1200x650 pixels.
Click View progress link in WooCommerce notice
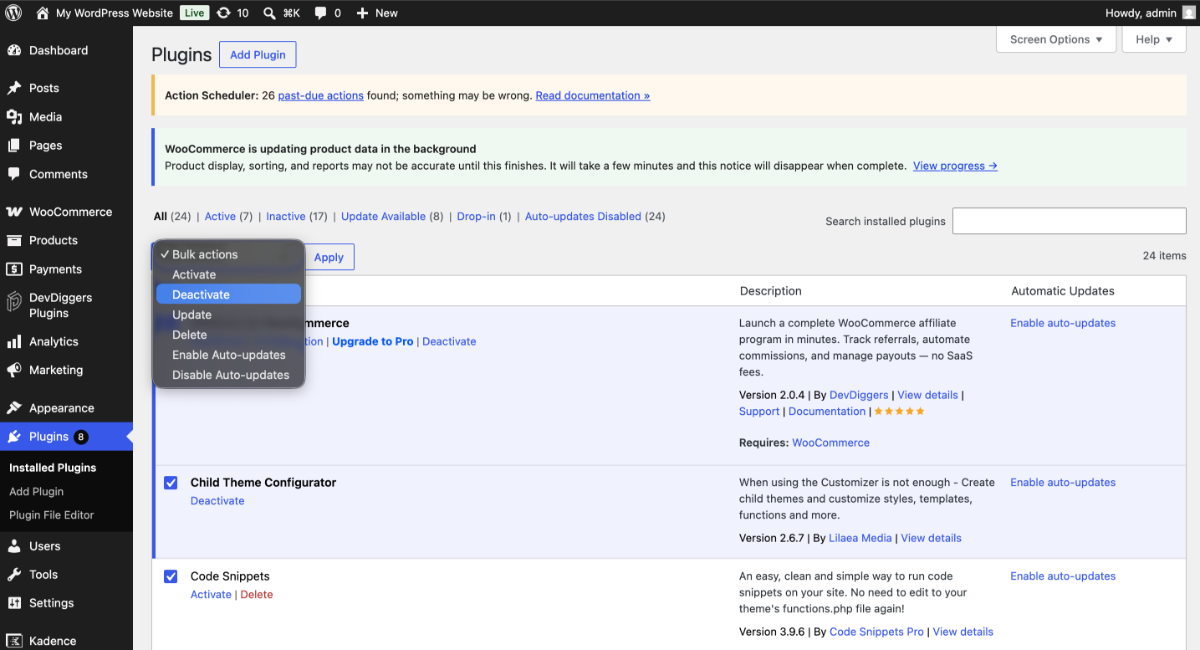pyautogui.click(x=955, y=166)
